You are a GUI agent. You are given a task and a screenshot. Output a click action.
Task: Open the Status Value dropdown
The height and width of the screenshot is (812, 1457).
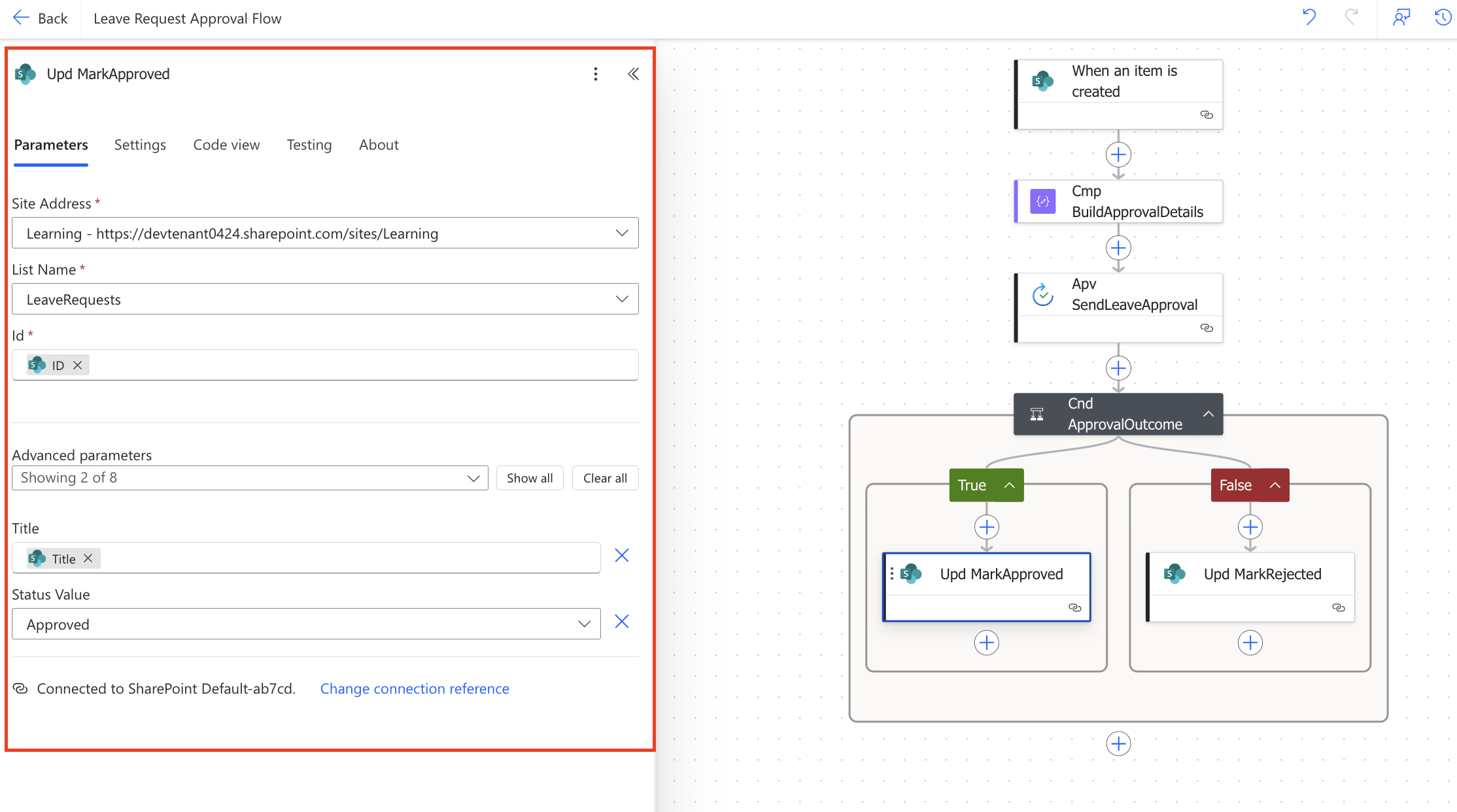click(583, 624)
